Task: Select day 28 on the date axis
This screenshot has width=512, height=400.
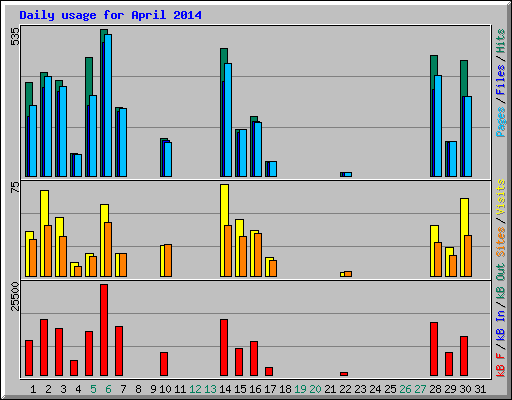Action: click(435, 389)
